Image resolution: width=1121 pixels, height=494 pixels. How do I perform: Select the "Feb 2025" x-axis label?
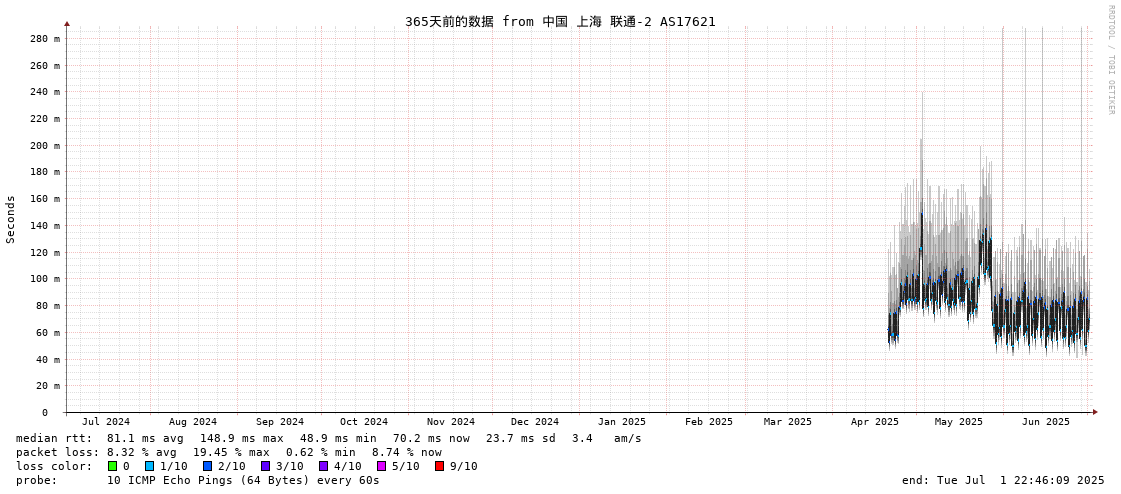pyautogui.click(x=708, y=422)
